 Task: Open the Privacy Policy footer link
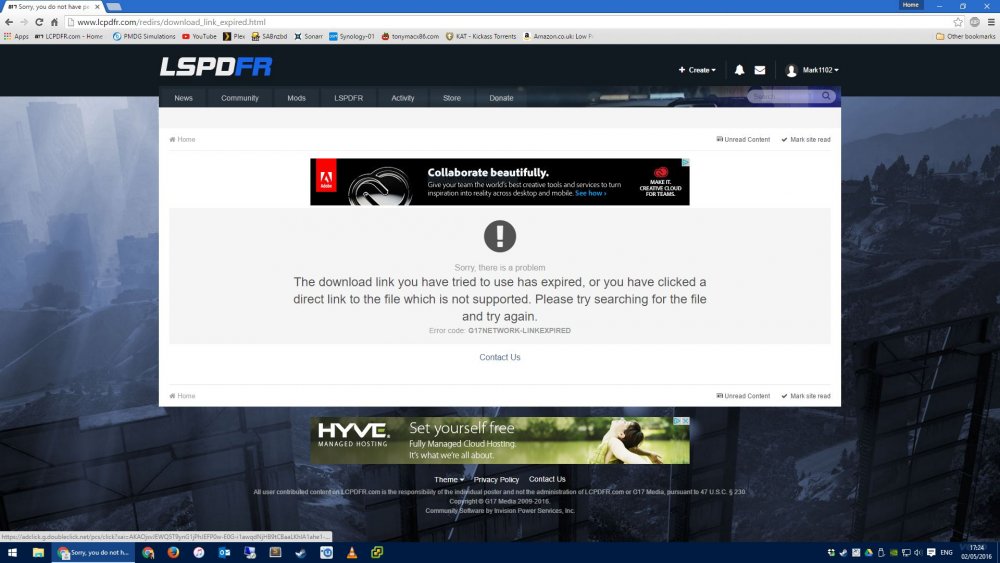point(496,479)
